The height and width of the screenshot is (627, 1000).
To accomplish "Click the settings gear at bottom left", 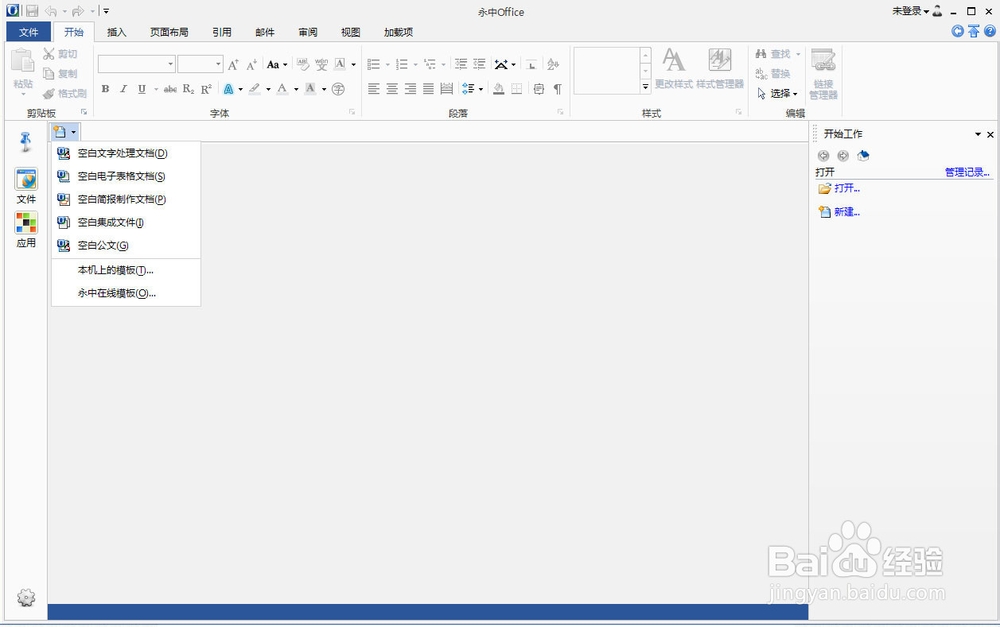I will (26, 598).
